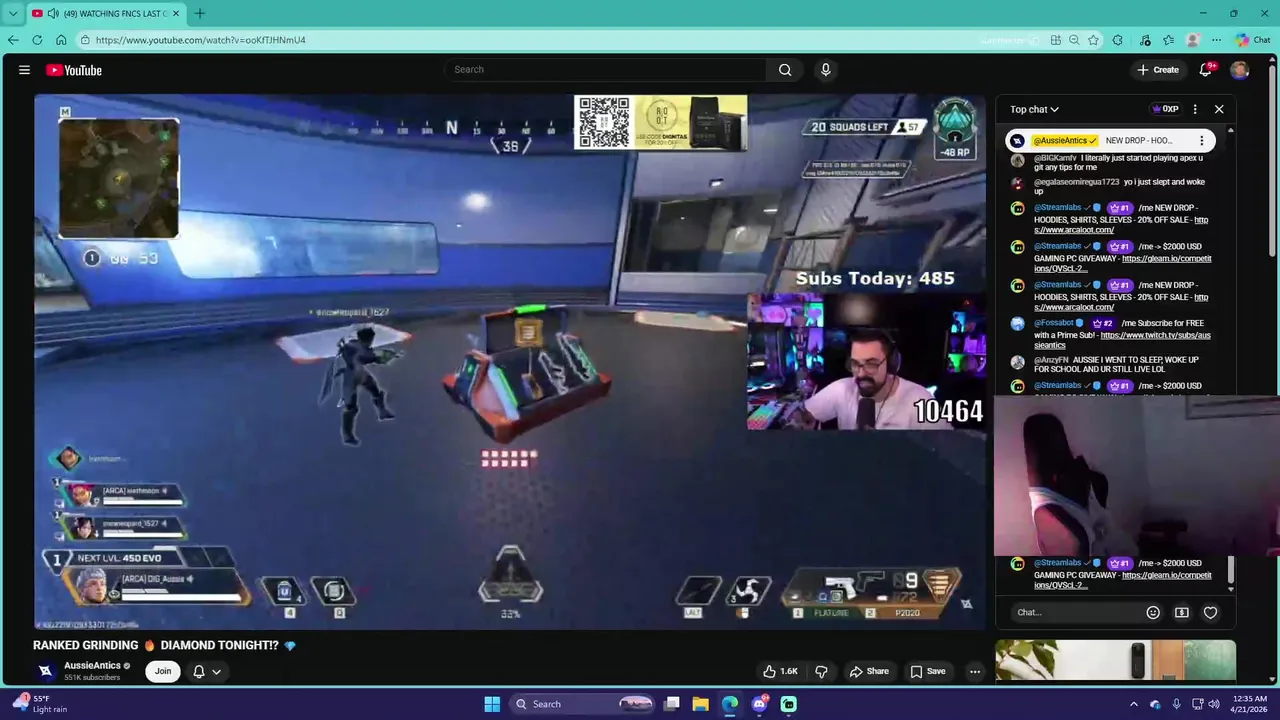Click the YouTube search magnifier button
The height and width of the screenshot is (720, 1280).
click(x=785, y=70)
